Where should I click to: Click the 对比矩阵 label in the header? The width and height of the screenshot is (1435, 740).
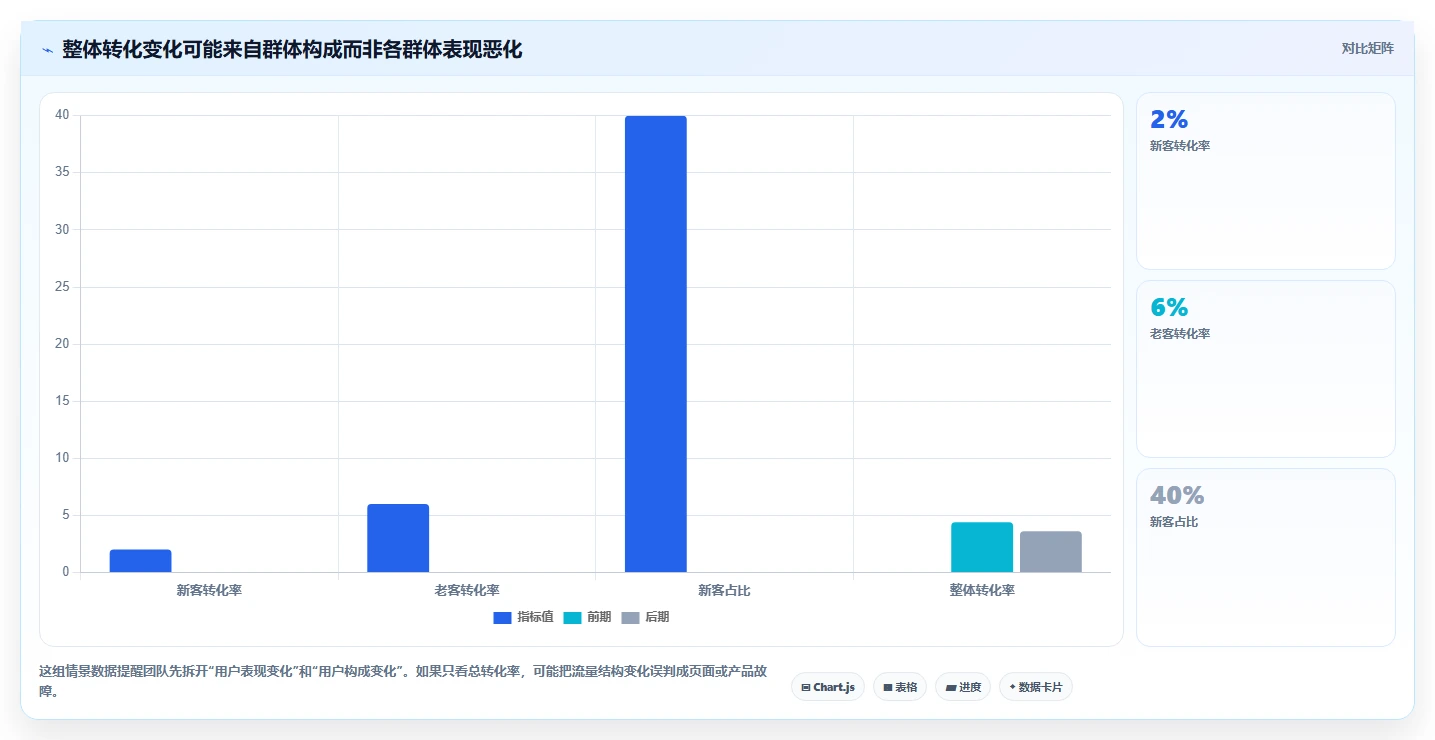tap(1367, 48)
